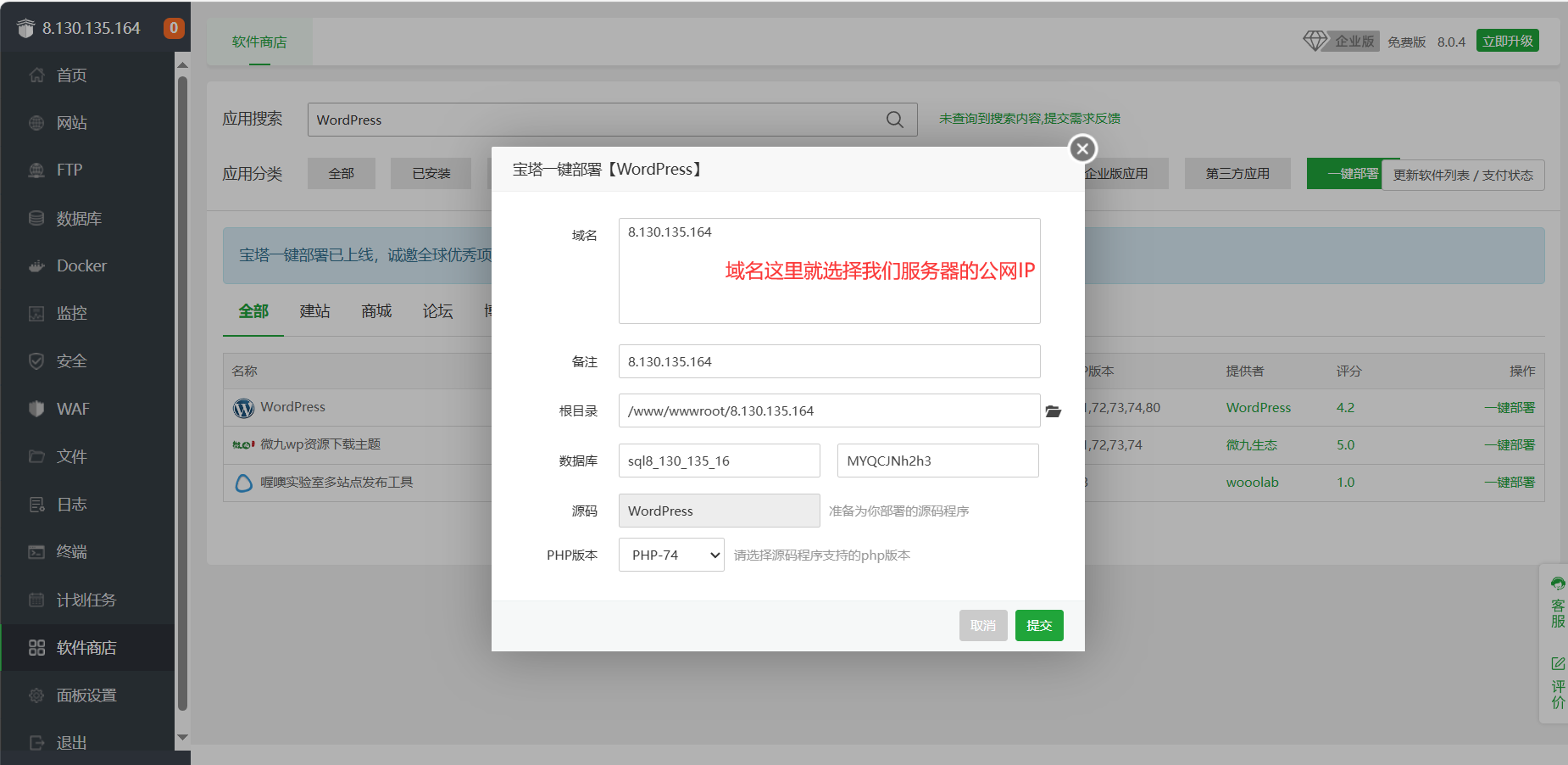The height and width of the screenshot is (765, 1568).
Task: Open the 计划任务 calendar icon in sidebar
Action: 36,600
